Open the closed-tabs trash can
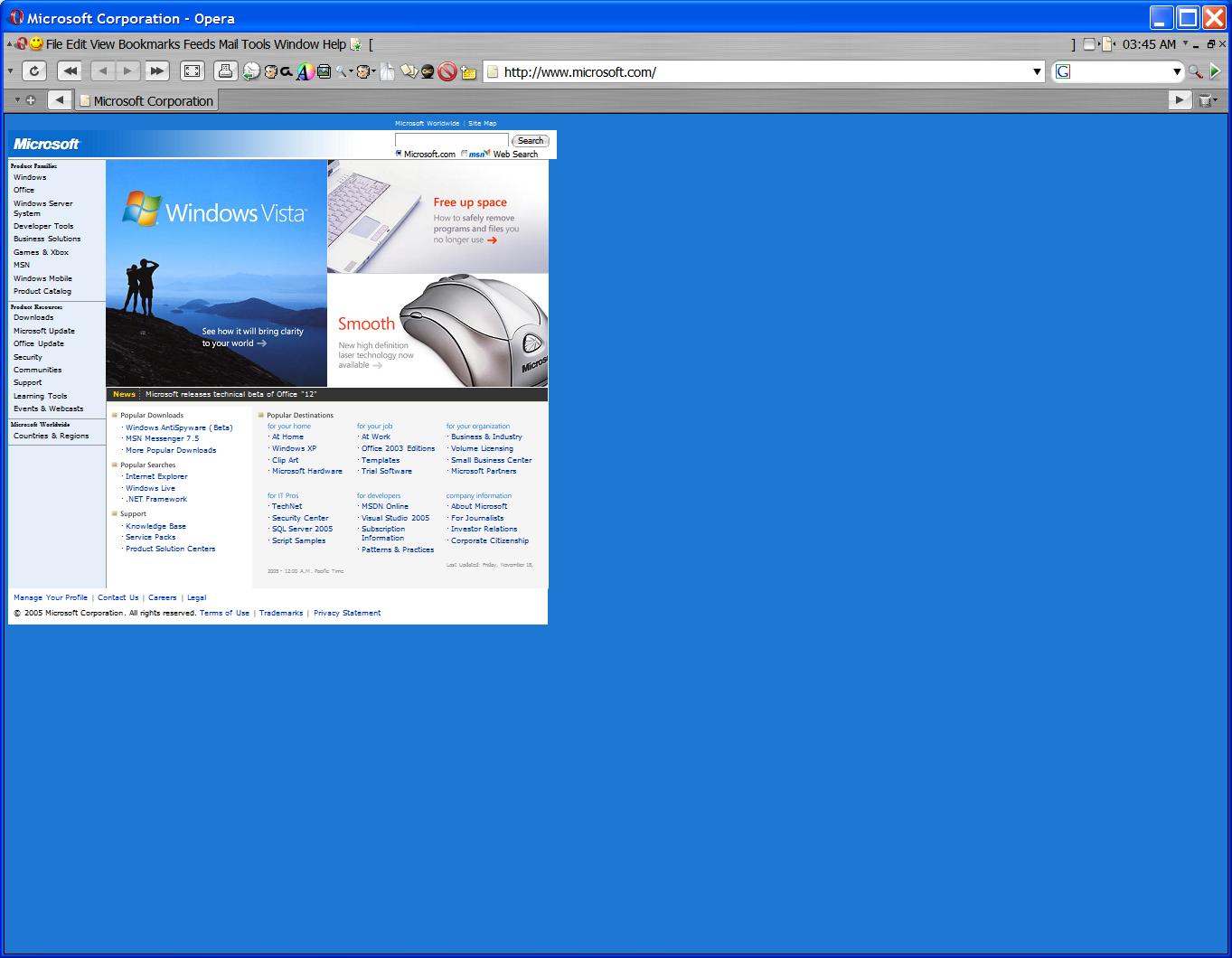Screen dimensions: 1232x958 [1204, 100]
